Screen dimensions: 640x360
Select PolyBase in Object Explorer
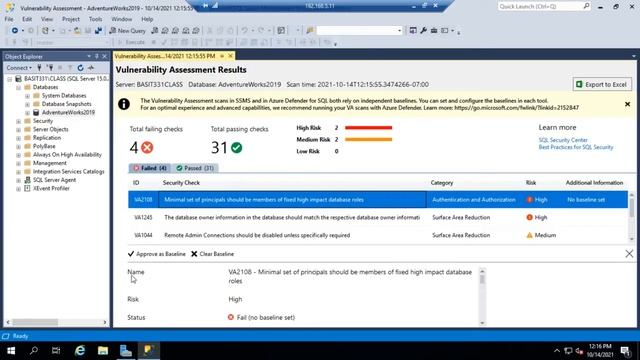click(44, 146)
